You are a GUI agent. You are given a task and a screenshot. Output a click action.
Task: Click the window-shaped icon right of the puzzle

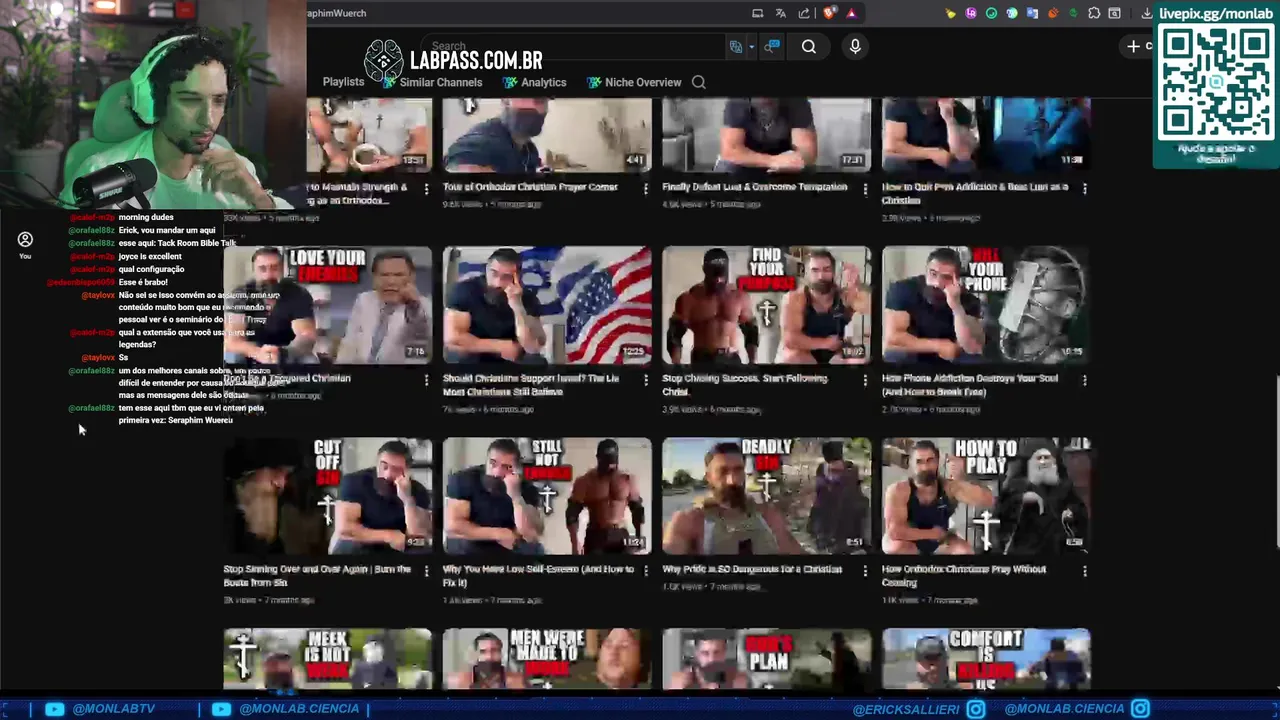(1114, 13)
